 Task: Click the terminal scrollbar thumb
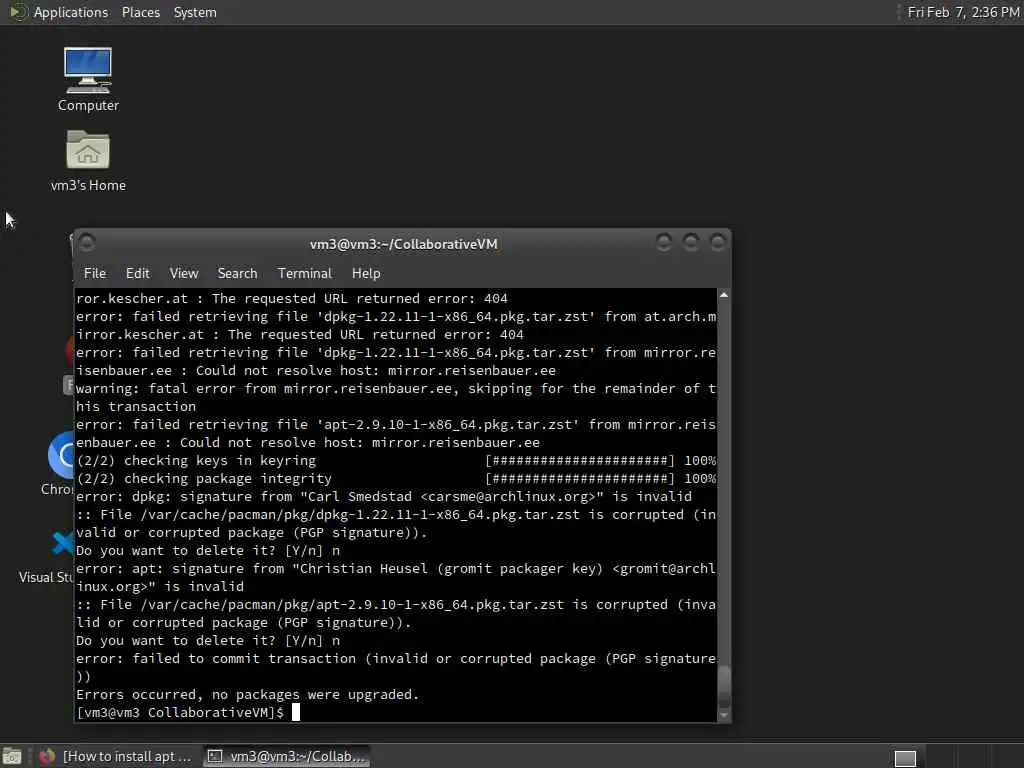point(724,686)
